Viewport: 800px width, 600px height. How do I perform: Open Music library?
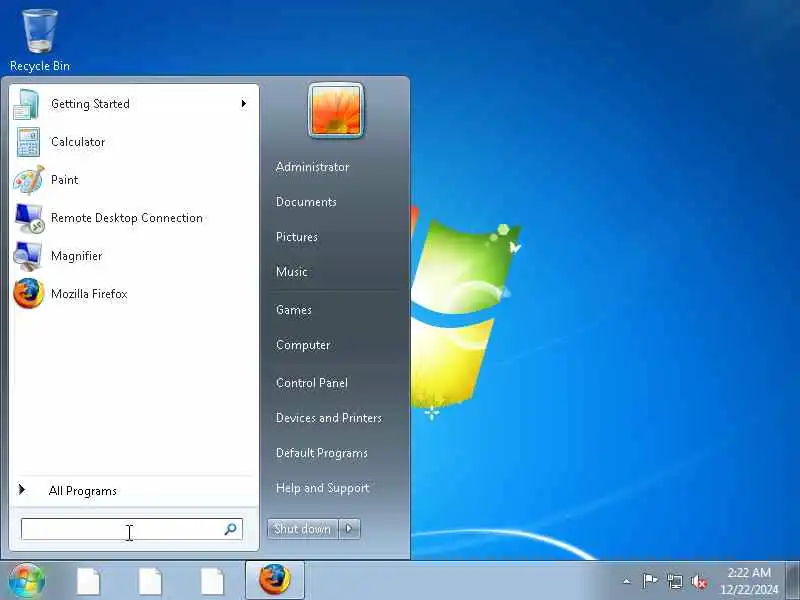291,271
